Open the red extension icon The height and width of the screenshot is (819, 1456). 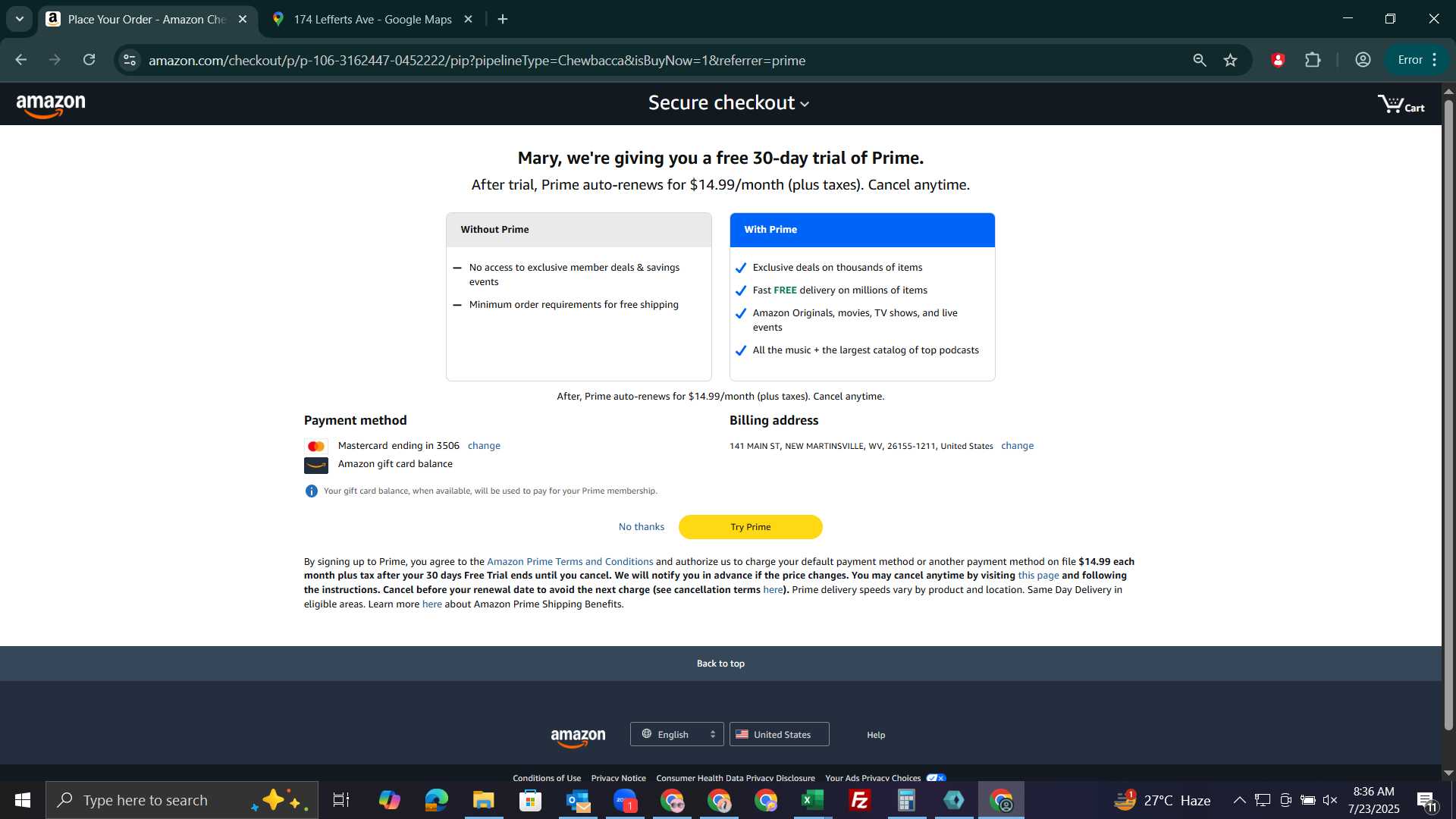(1278, 60)
